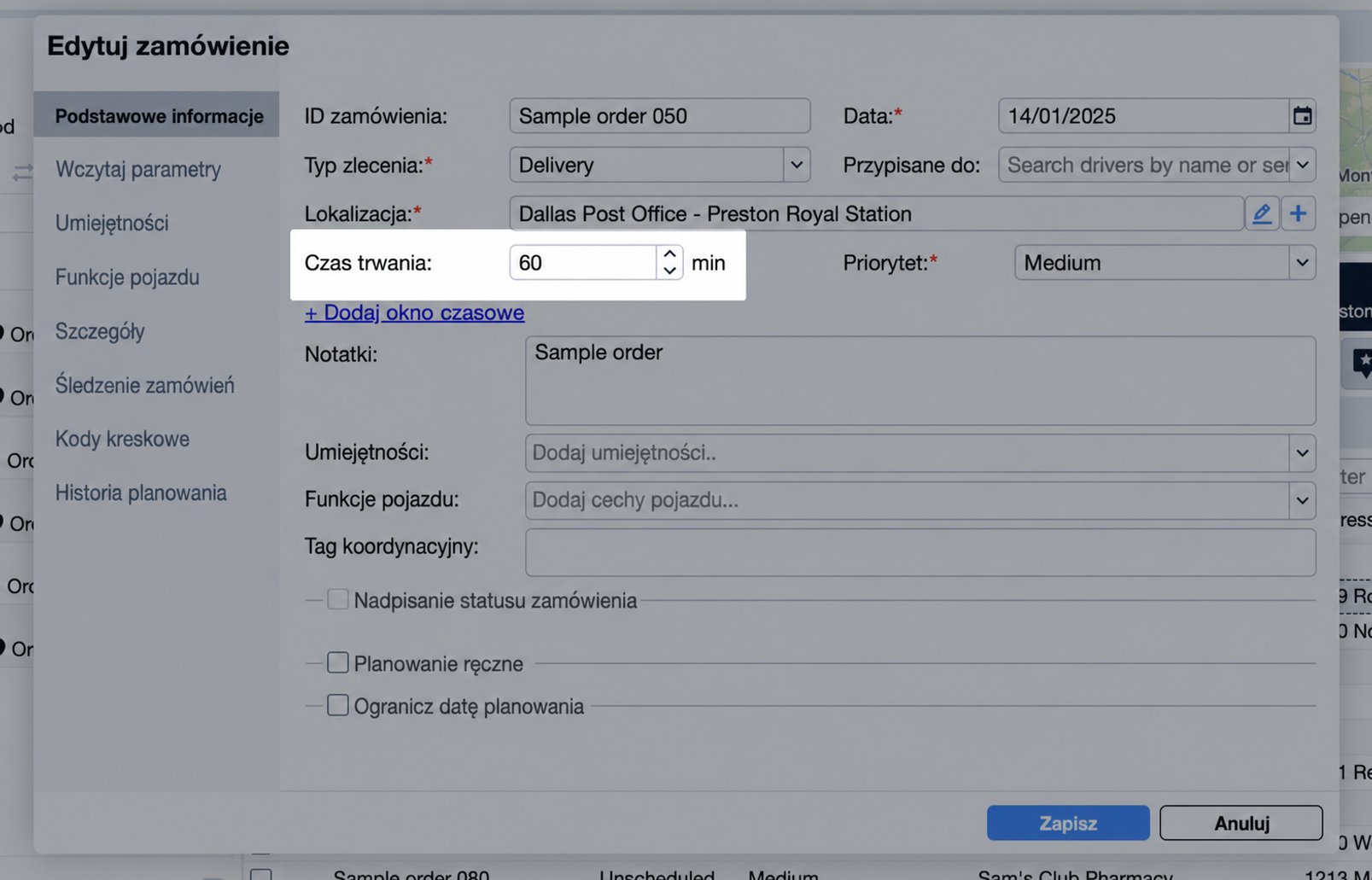Expand the Typ zlecenia dropdown arrow

click(796, 165)
